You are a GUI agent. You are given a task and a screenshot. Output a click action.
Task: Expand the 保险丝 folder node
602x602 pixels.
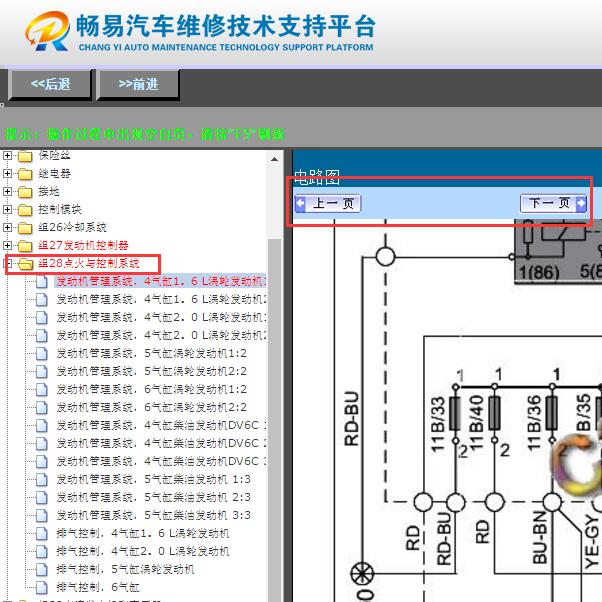[7, 155]
